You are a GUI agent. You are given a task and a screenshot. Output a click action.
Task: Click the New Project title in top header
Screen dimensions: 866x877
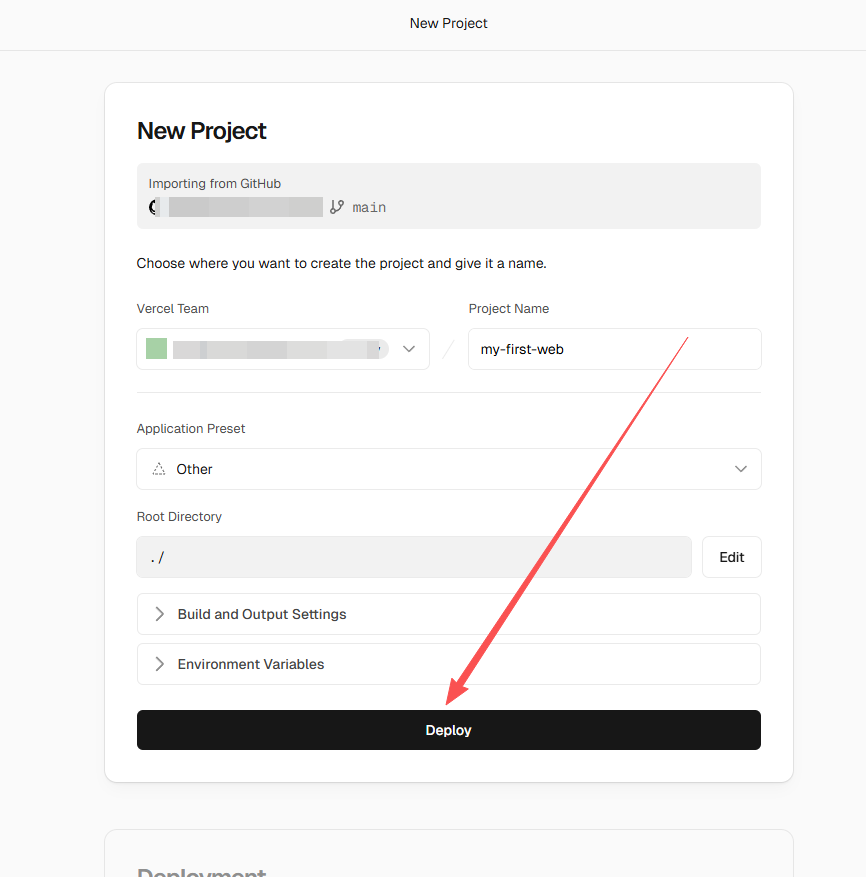tap(448, 23)
